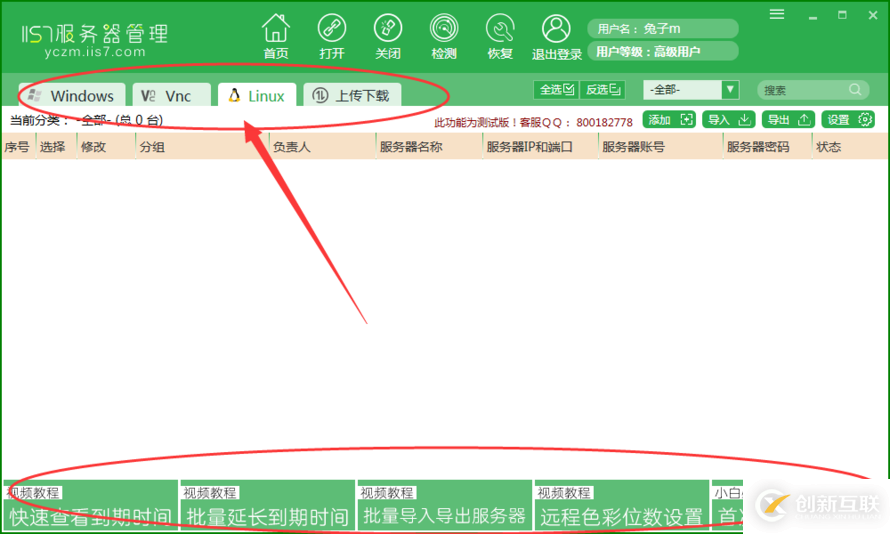Click the 用户名 兔子m field
The height and width of the screenshot is (534, 890).
pyautogui.click(x=663, y=28)
